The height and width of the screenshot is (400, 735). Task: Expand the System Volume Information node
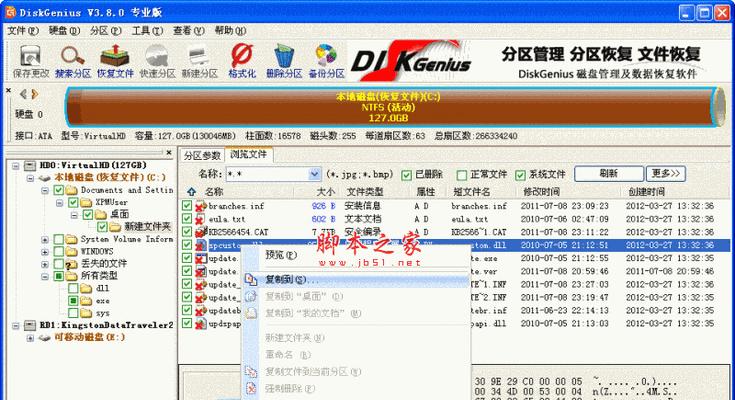(45, 240)
